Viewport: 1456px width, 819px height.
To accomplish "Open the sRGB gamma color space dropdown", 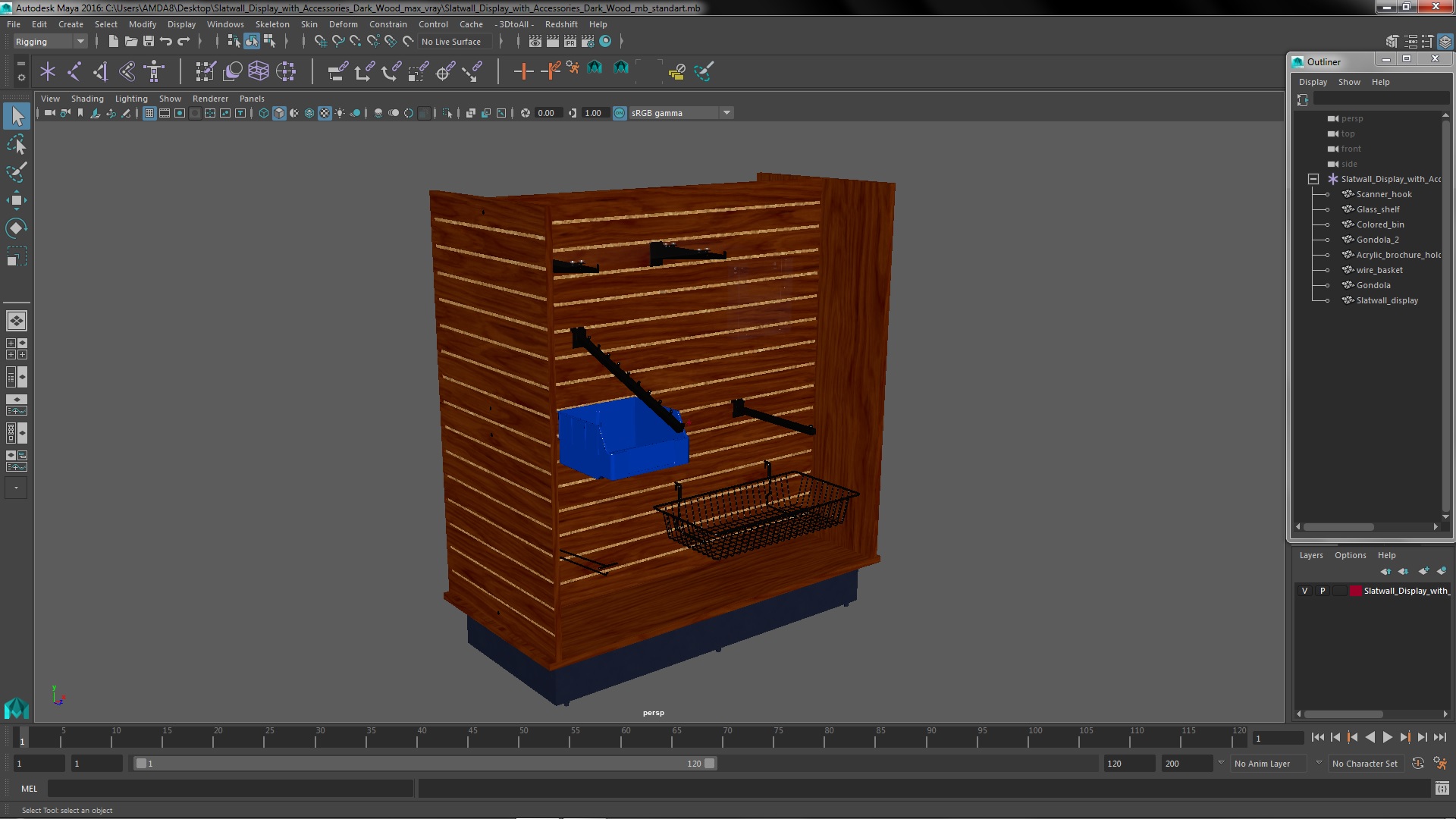I will pyautogui.click(x=726, y=113).
